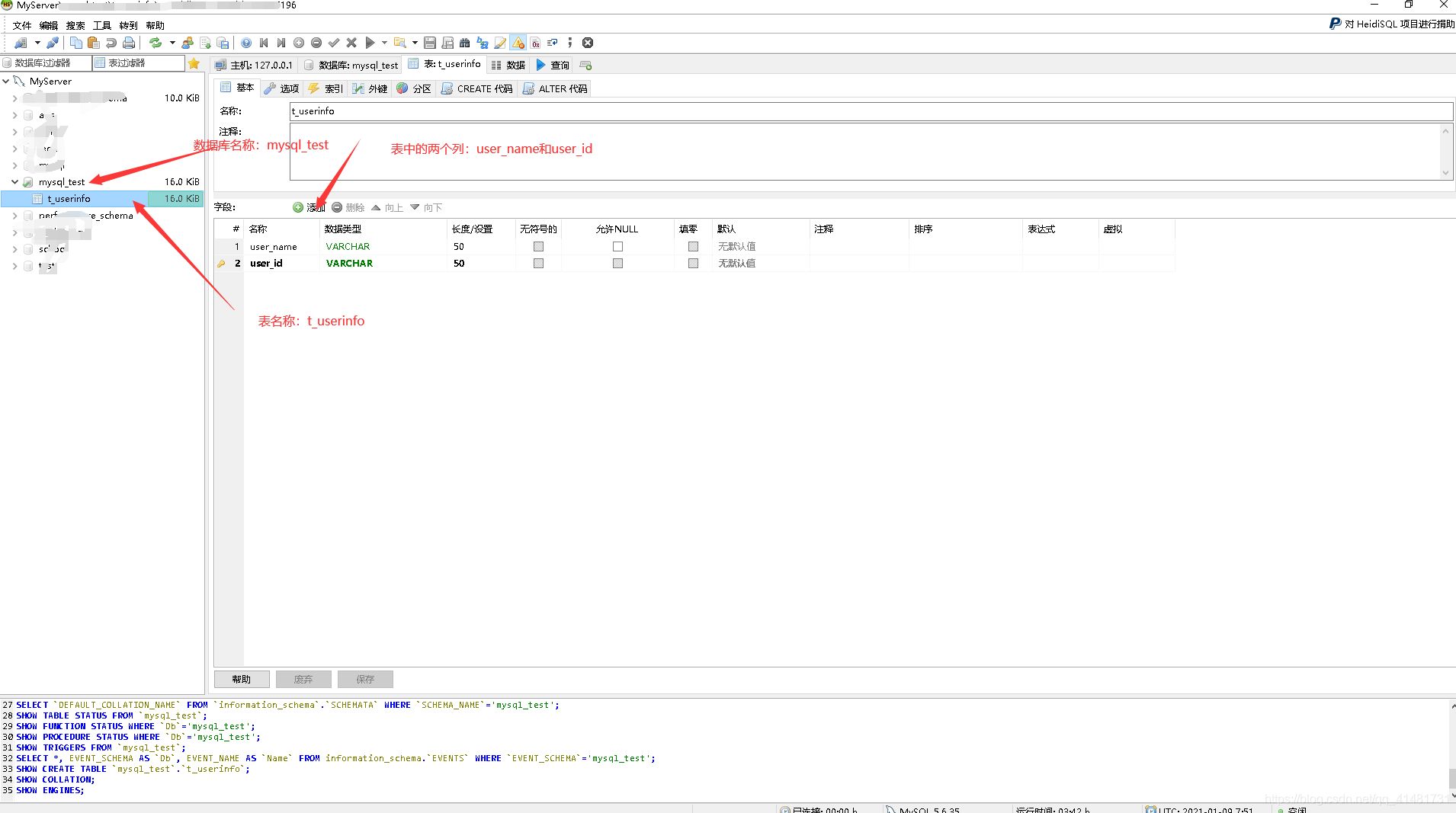Toggle Allow NULL checkbox for user_id
1456x813 pixels.
point(617,263)
